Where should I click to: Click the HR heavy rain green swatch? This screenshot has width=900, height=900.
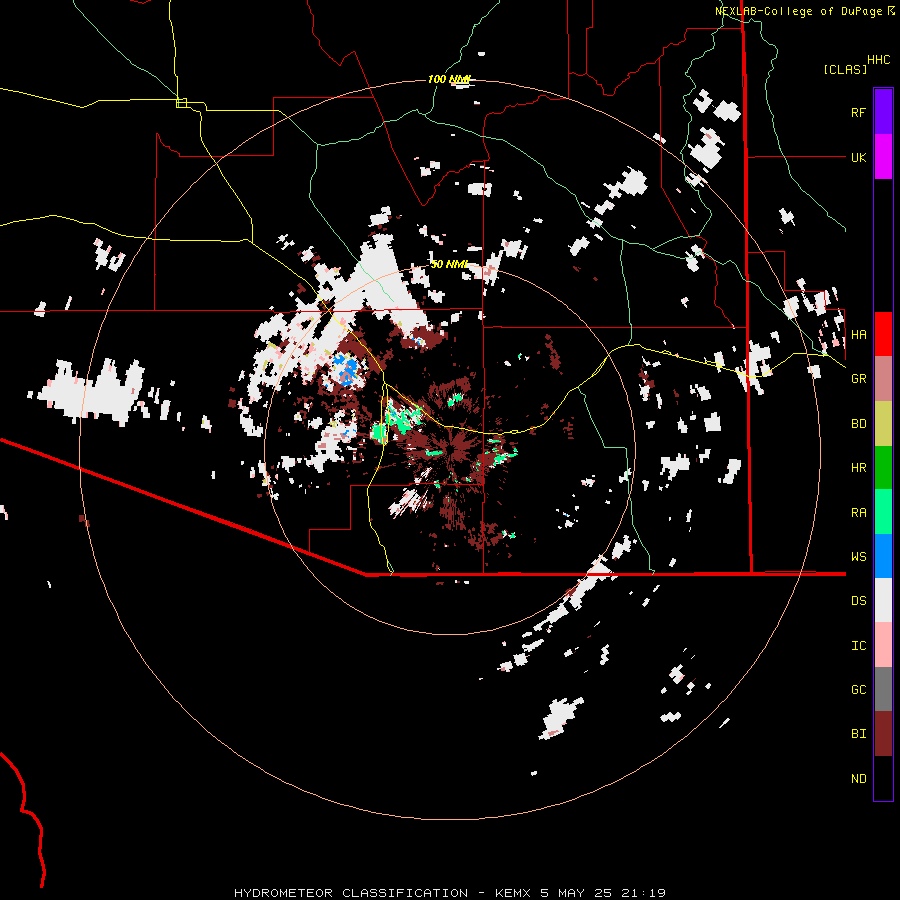click(x=883, y=468)
